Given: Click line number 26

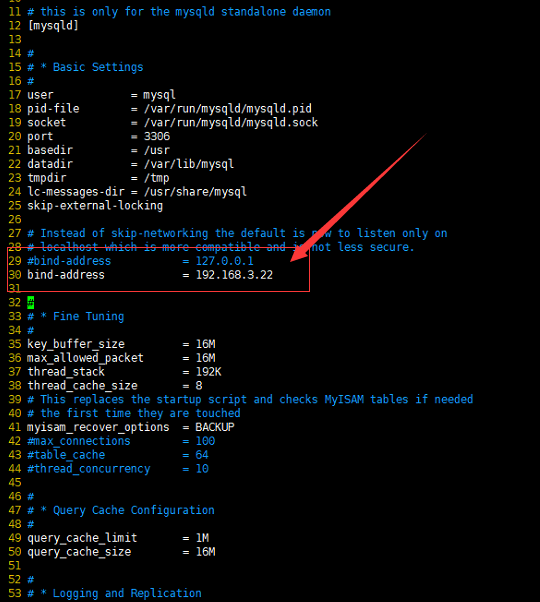Looking at the screenshot, I should pos(15,220).
